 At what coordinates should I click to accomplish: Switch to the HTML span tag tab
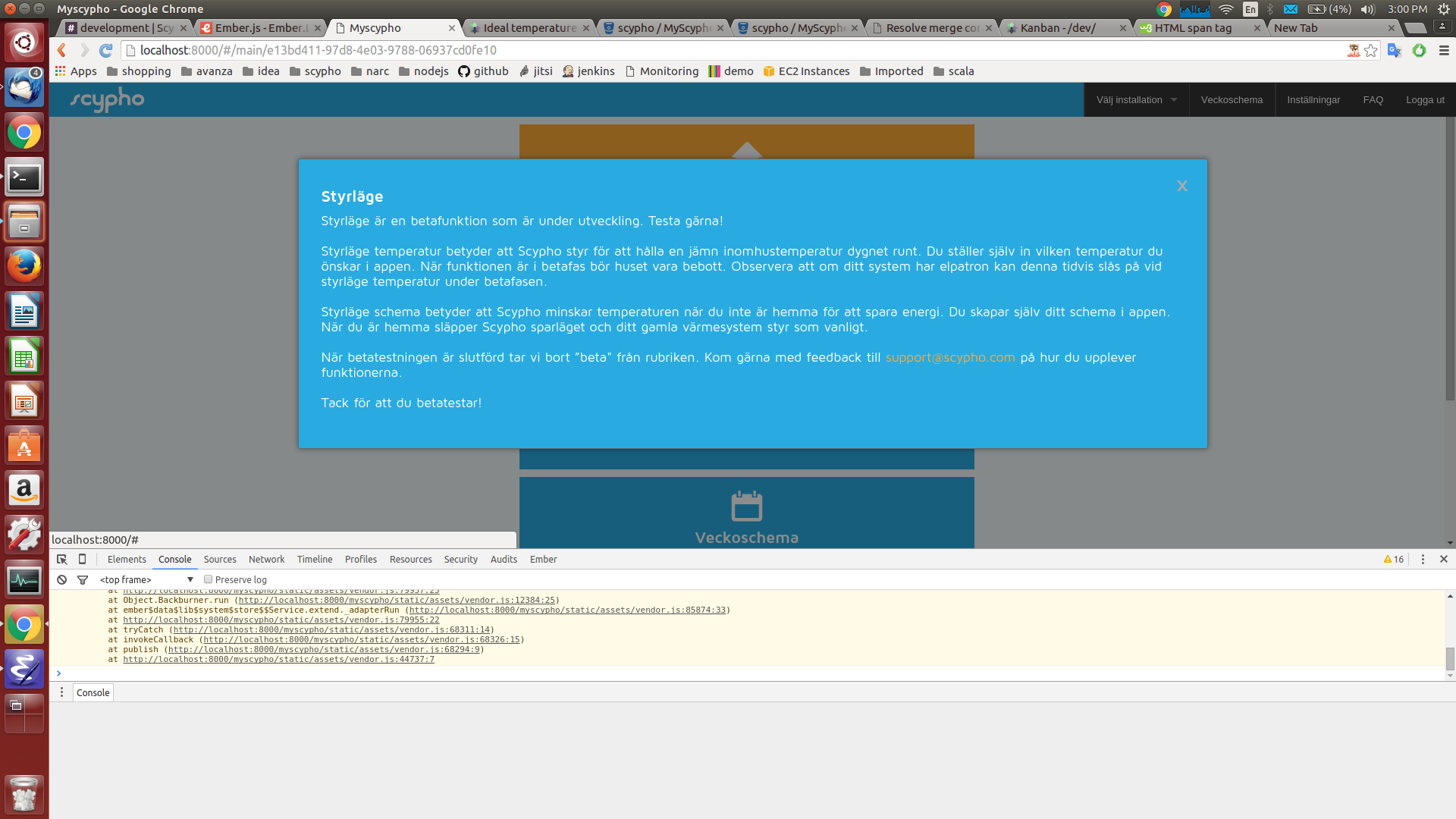[1200, 28]
